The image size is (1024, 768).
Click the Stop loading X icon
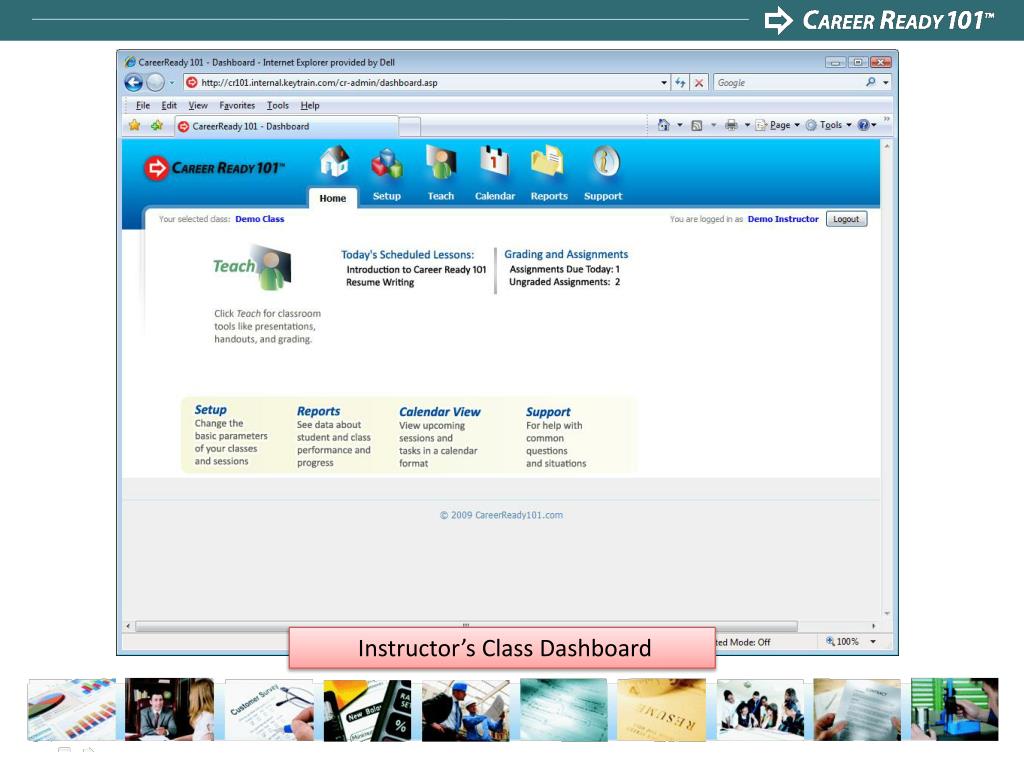point(699,82)
